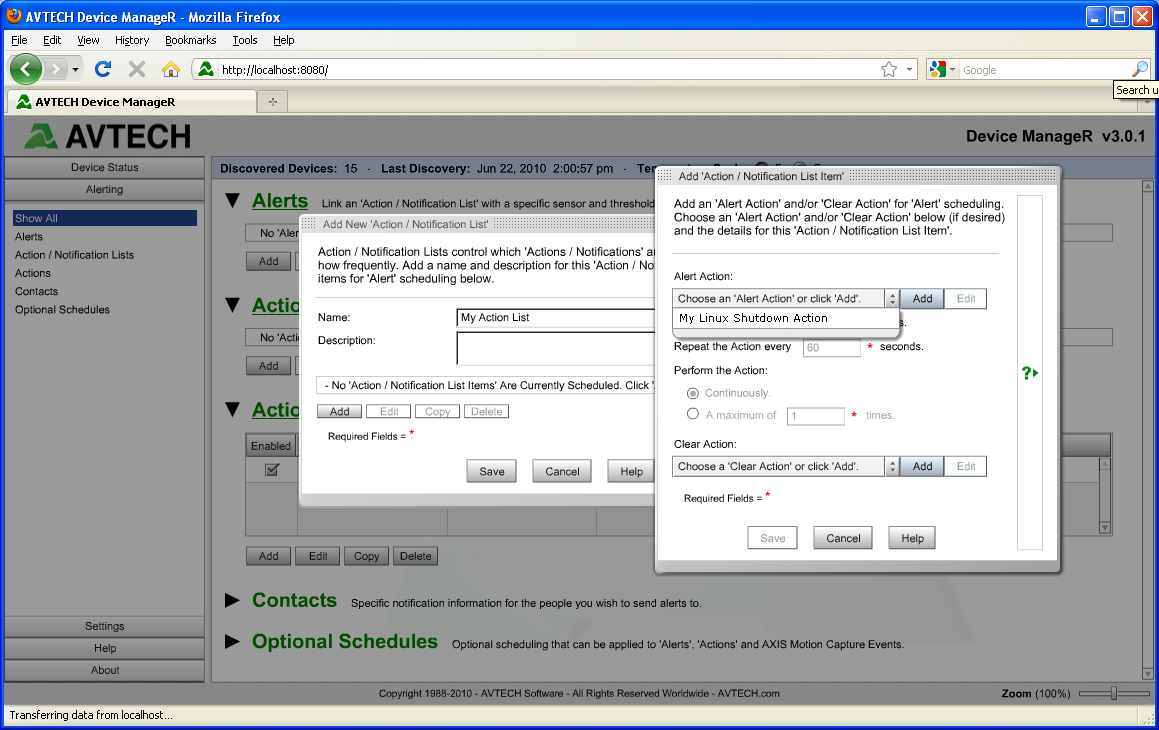Open the Bookmarks menu
The height and width of the screenshot is (730, 1159).
tap(191, 40)
